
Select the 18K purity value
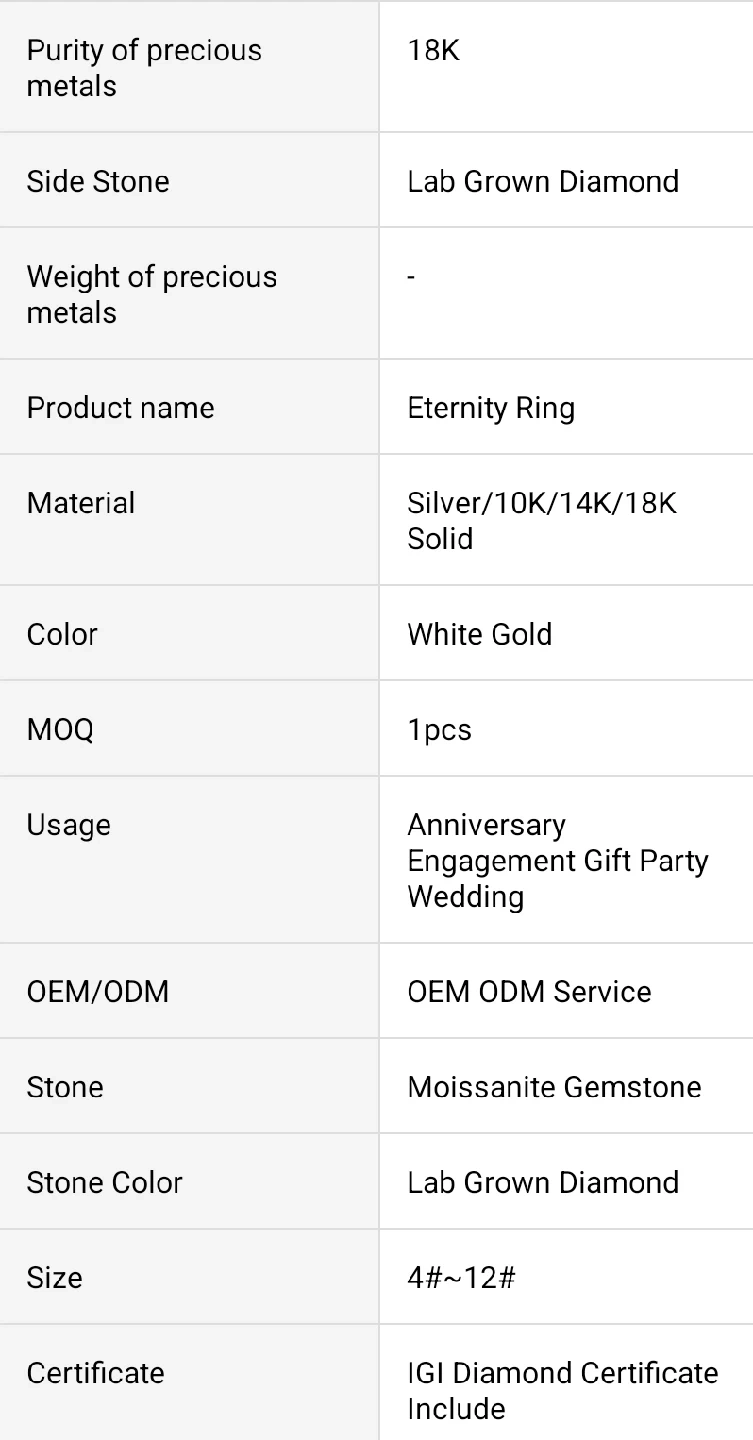434,51
